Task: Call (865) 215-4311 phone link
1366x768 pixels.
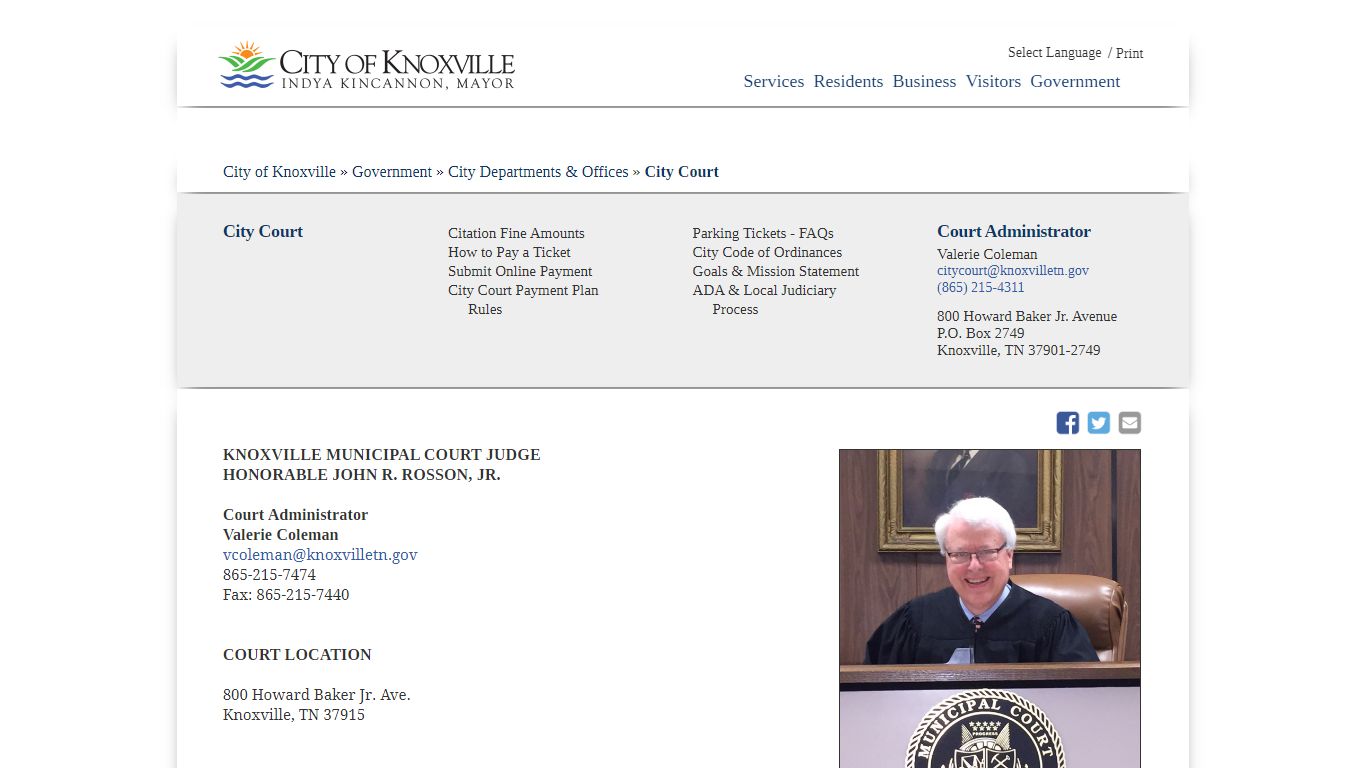Action: (981, 287)
